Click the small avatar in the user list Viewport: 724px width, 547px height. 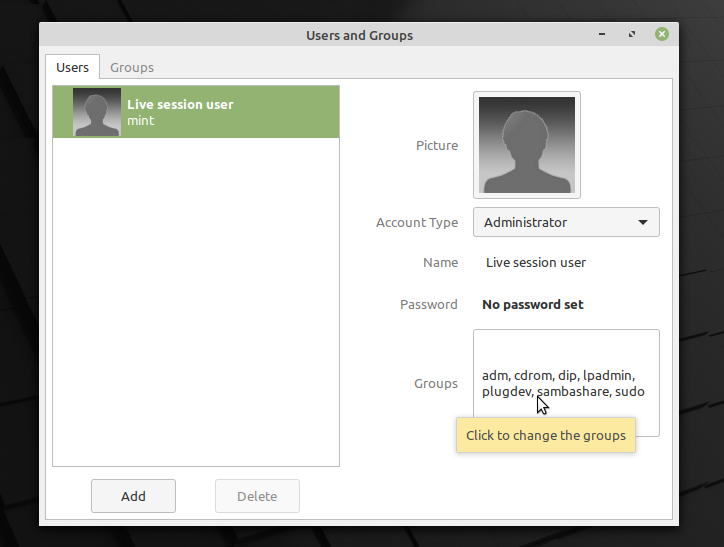point(97,112)
